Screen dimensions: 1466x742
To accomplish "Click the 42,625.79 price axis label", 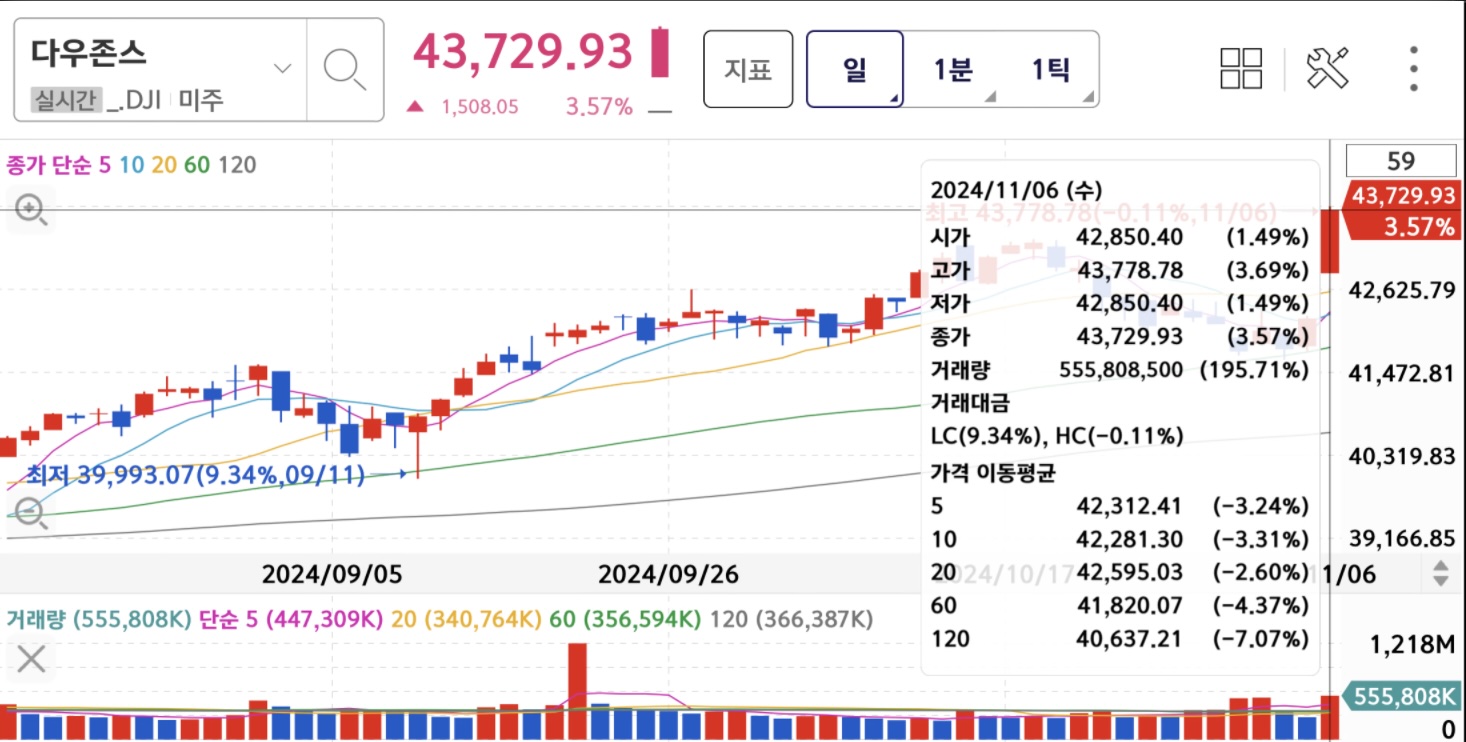I will (1402, 291).
